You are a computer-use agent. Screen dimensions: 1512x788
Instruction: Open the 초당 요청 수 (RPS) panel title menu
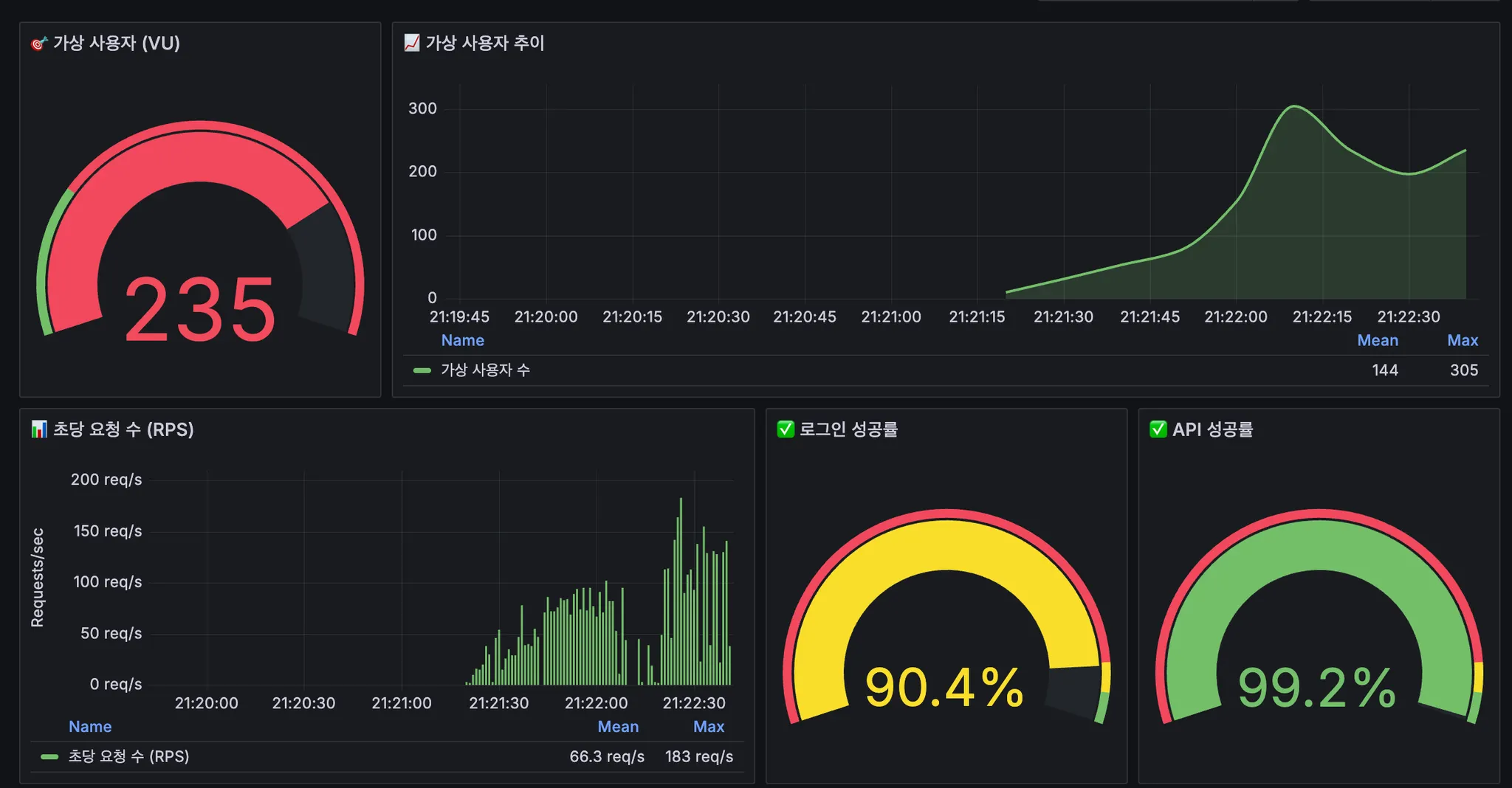[123, 429]
